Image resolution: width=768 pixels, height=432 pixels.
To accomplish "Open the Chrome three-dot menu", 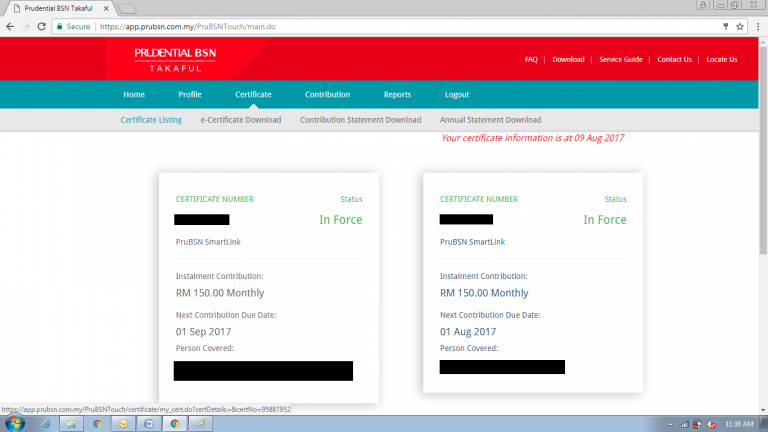I will (x=756, y=26).
